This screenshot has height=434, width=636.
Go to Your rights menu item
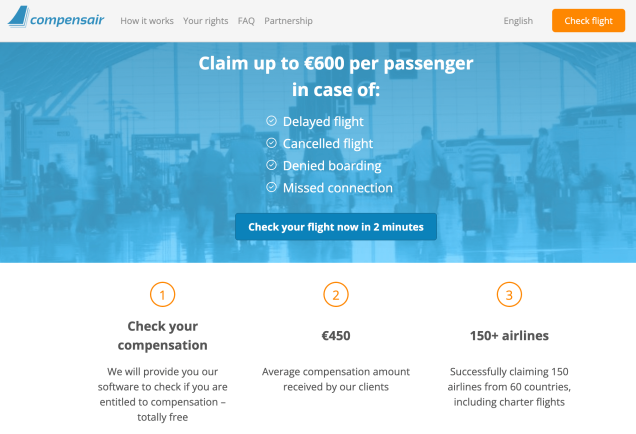click(205, 21)
